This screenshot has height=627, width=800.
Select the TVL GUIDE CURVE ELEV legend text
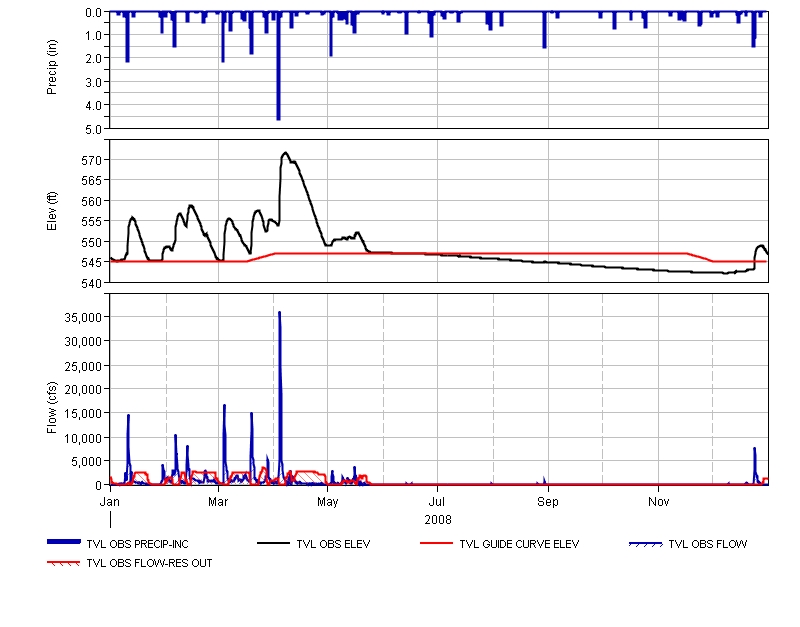519,545
